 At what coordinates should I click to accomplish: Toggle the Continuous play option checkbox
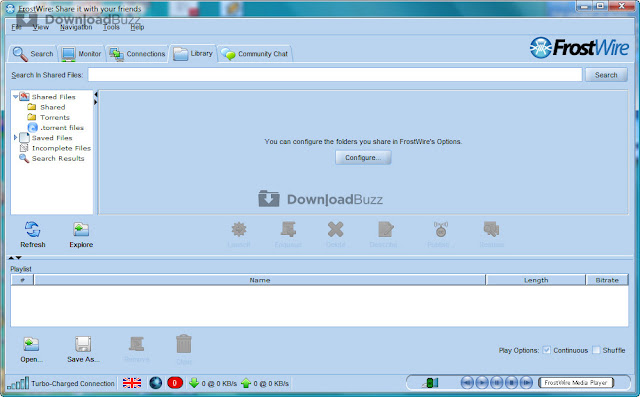[x=547, y=350]
